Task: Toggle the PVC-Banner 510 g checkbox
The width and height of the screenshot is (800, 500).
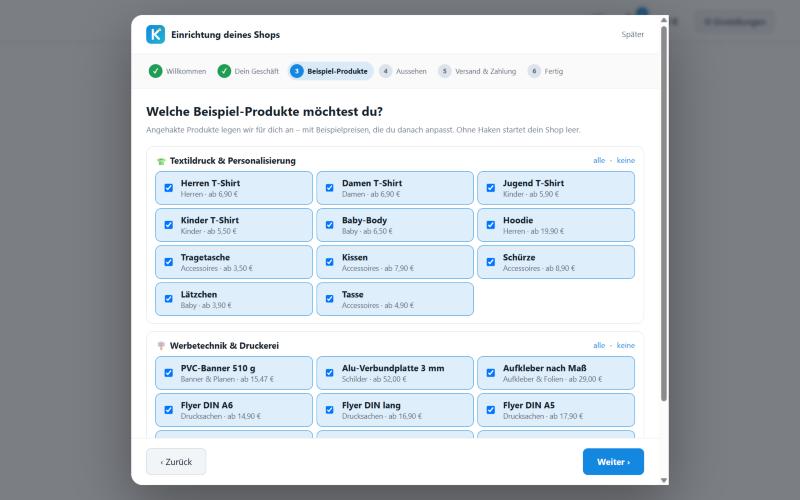Action: [168, 373]
